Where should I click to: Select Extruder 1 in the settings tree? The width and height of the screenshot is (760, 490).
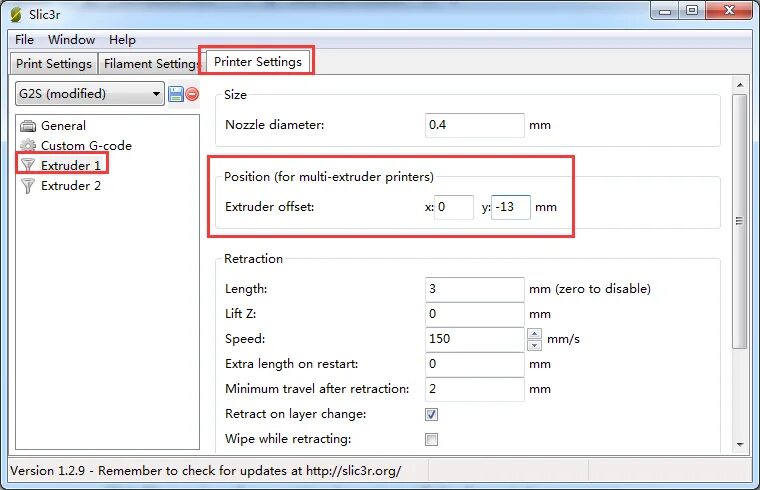click(71, 166)
